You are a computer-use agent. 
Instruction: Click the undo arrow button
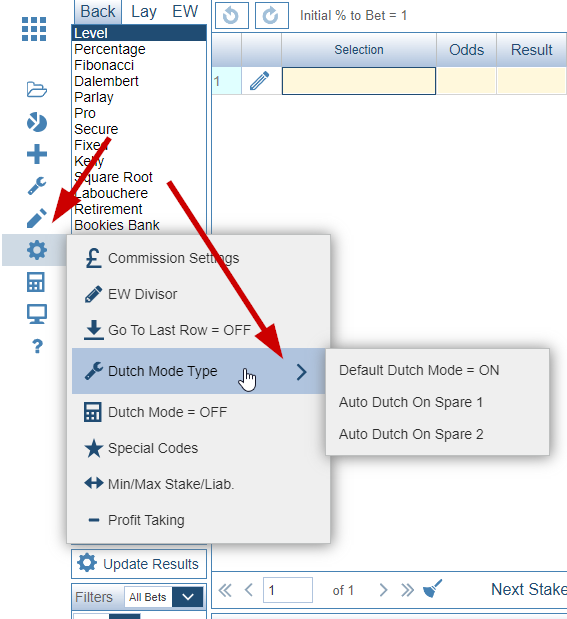232,15
